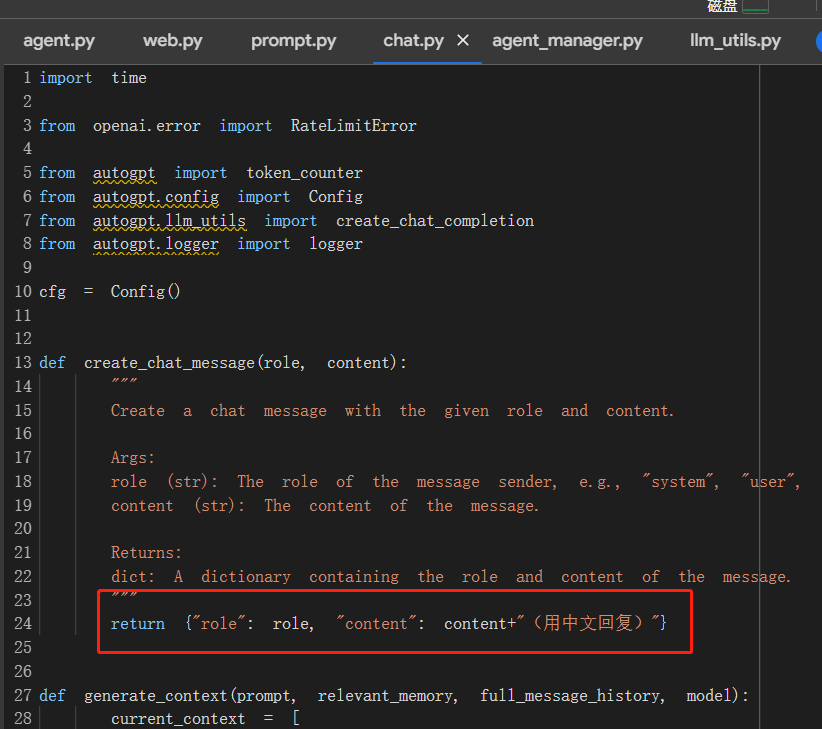Click 'autogpt.logger' on line 8

(x=156, y=244)
